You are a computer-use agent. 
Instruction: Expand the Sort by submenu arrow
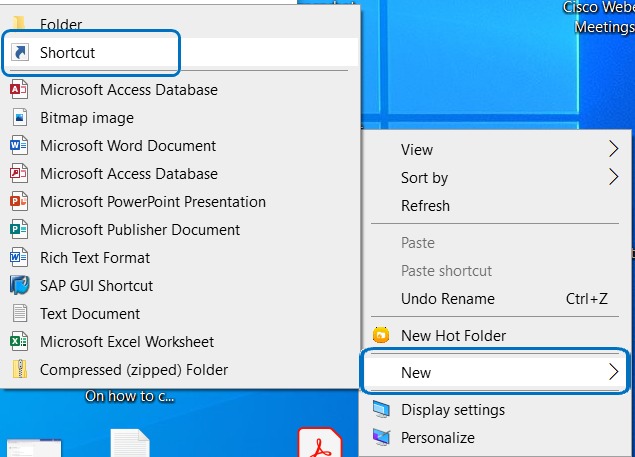point(613,178)
